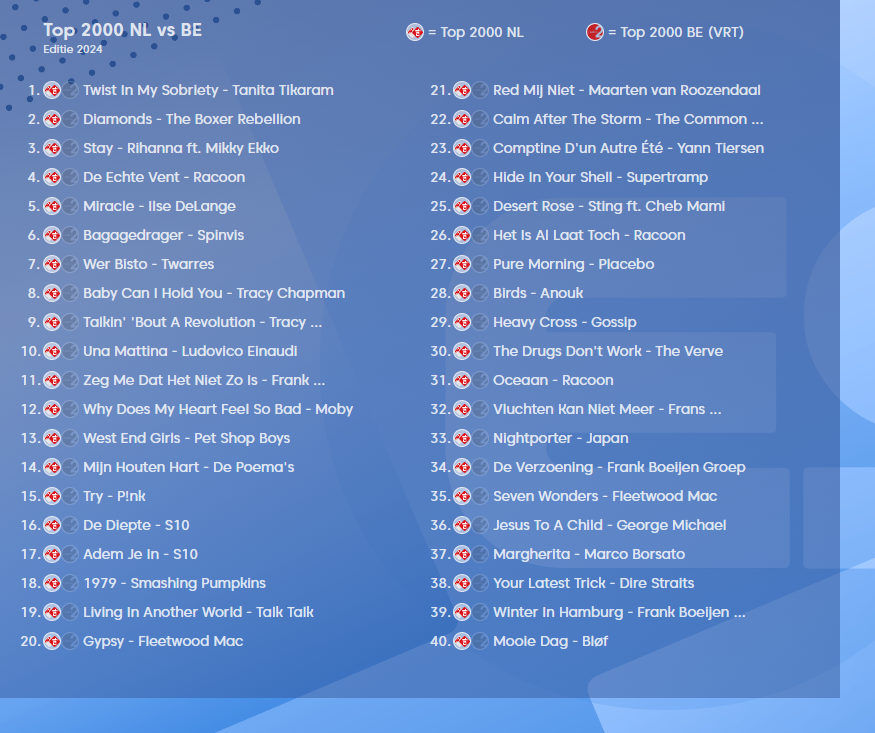The width and height of the screenshot is (875, 733).
Task: Click NL icon beside Heavy Cross - Gossip
Action: coord(462,322)
